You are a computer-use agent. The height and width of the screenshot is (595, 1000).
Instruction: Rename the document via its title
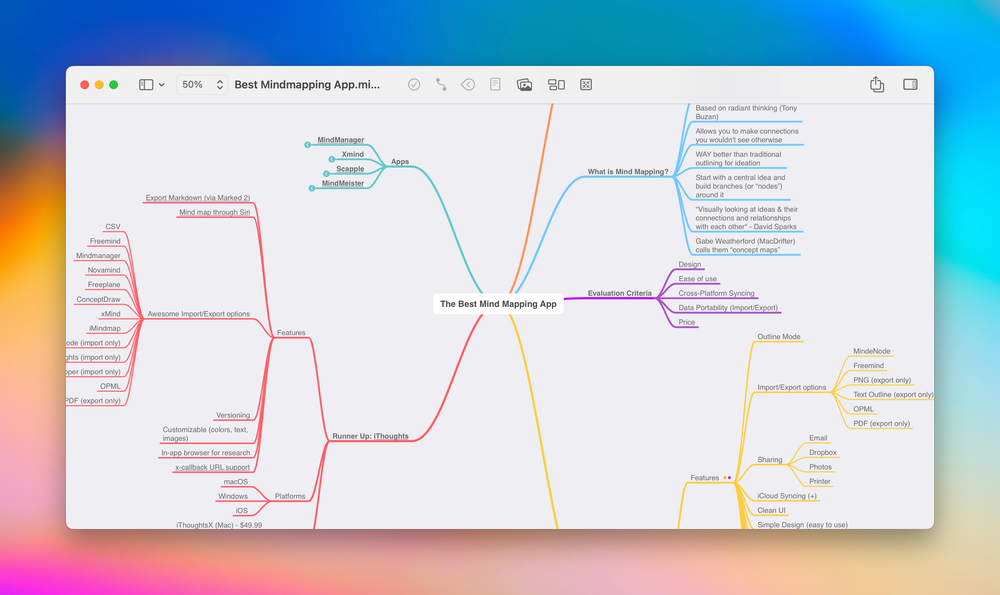point(306,84)
